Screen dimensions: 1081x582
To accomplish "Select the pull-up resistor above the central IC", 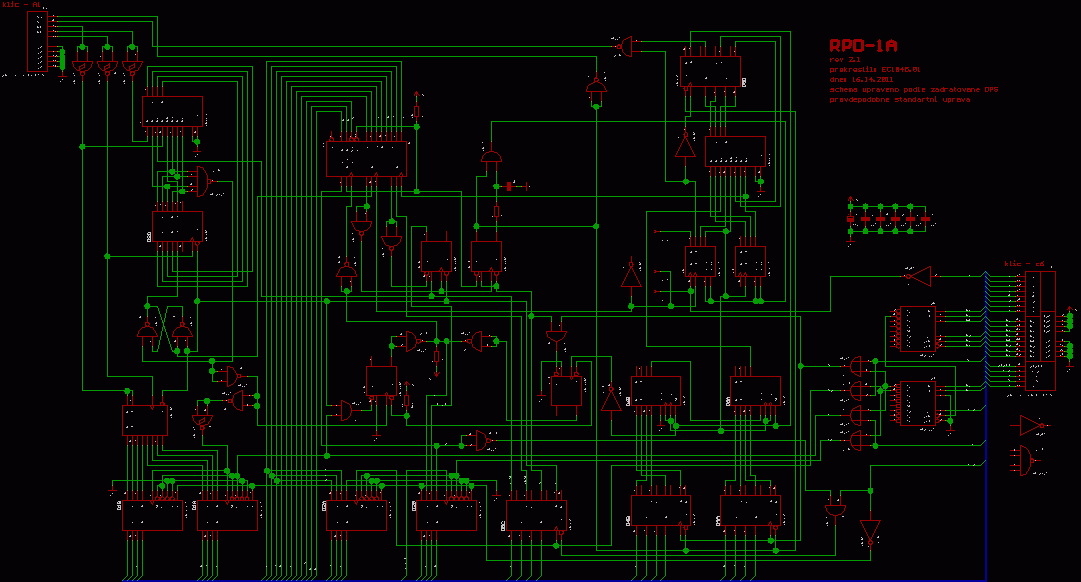I will coord(417,111).
